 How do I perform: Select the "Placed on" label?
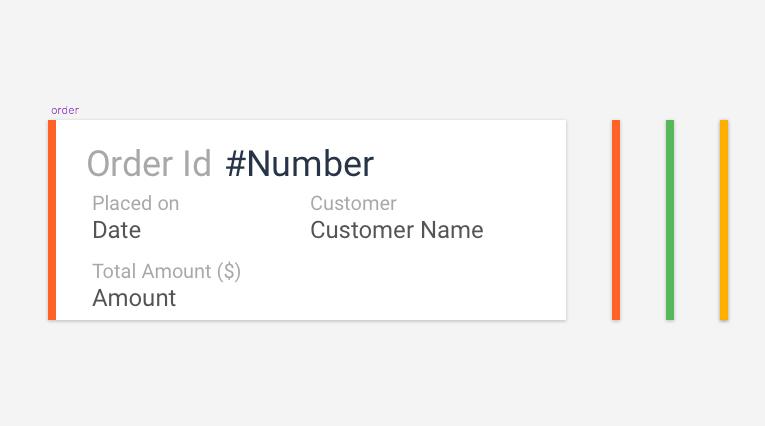(x=135, y=204)
